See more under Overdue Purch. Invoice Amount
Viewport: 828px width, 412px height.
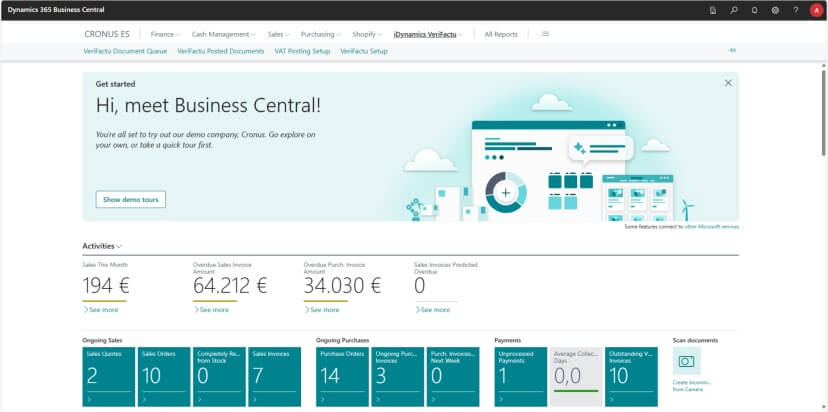[322, 310]
